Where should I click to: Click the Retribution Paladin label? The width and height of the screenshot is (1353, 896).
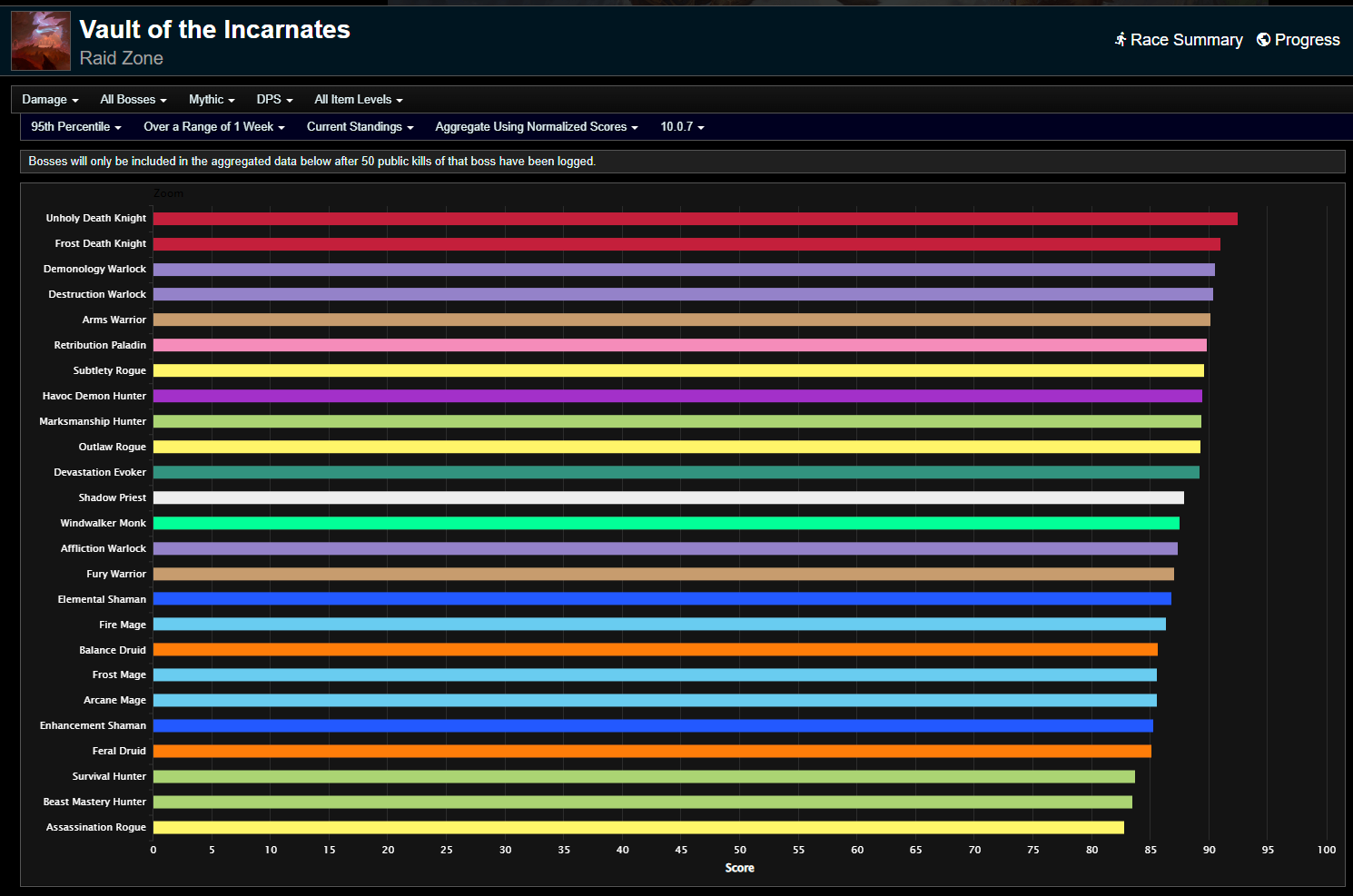tap(100, 346)
